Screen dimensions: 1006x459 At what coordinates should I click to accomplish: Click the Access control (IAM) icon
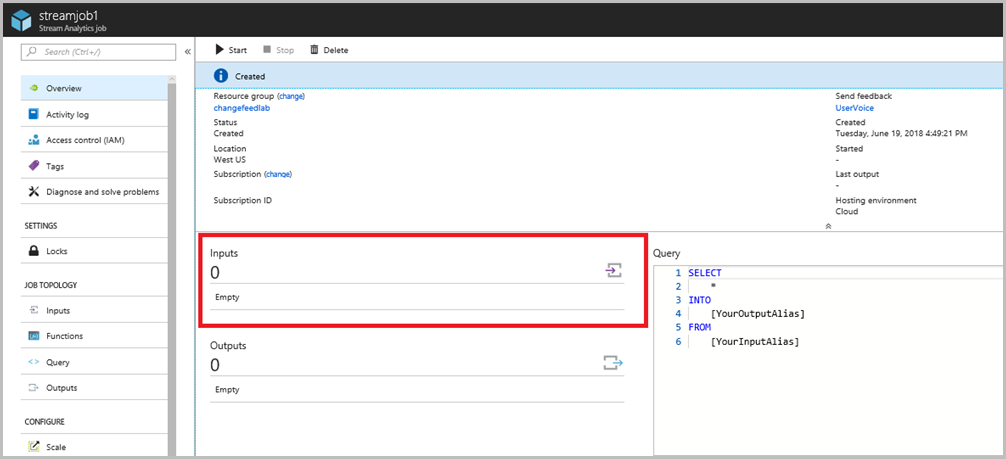click(34, 140)
